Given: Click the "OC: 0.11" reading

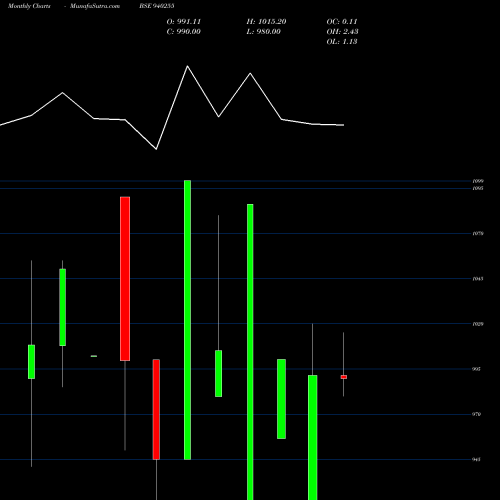Looking at the screenshot, I should click(x=342, y=22).
